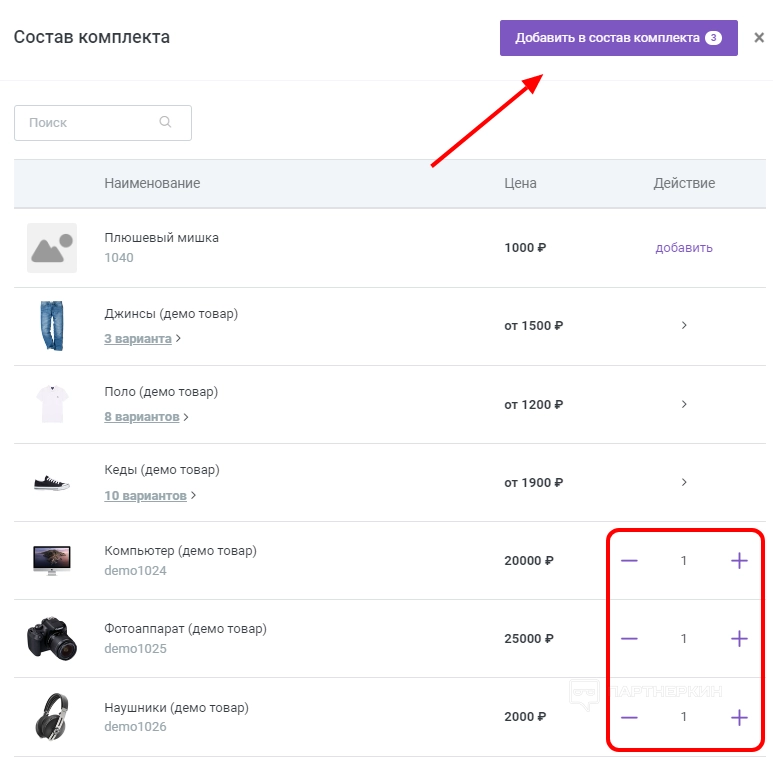Increase quantity of Наушники

click(x=739, y=717)
